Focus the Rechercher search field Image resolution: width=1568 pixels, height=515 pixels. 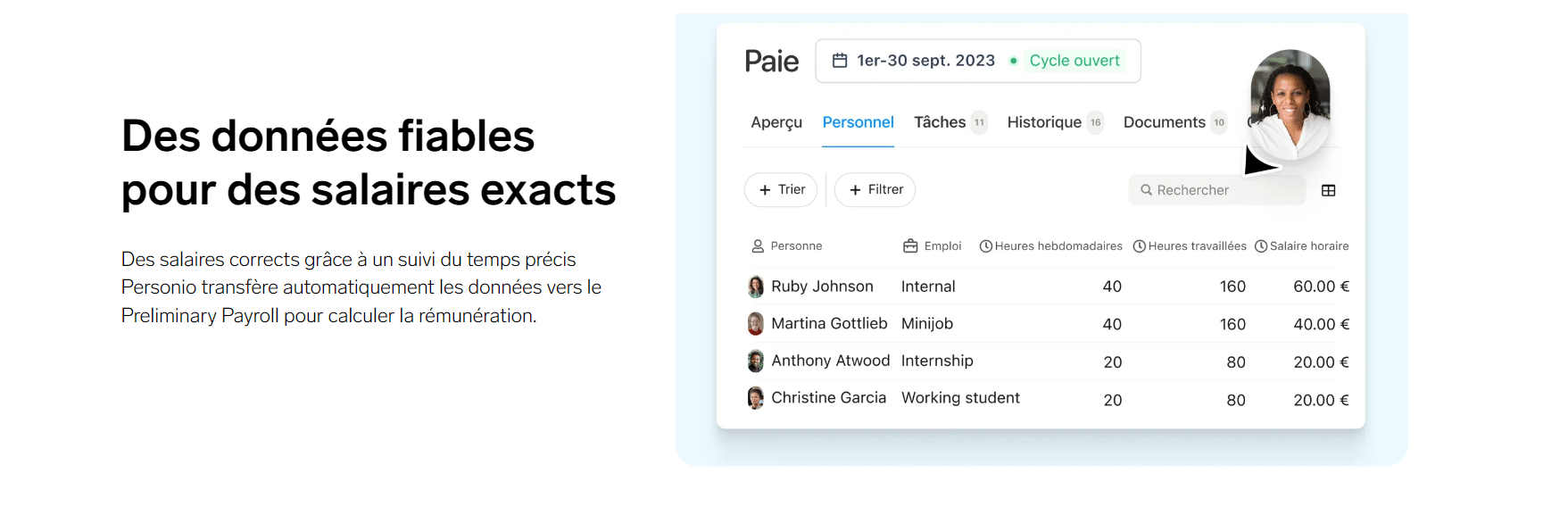click(1217, 190)
